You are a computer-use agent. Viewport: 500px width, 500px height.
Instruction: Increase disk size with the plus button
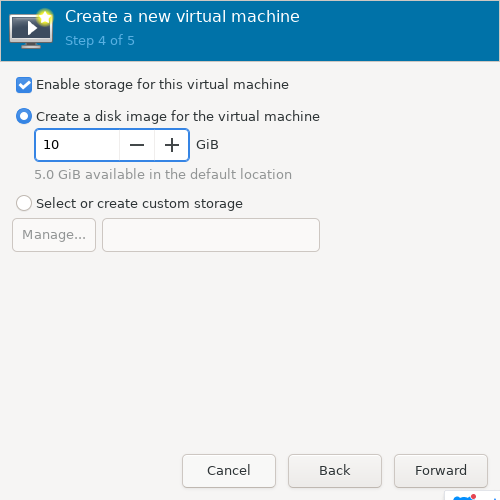172,145
